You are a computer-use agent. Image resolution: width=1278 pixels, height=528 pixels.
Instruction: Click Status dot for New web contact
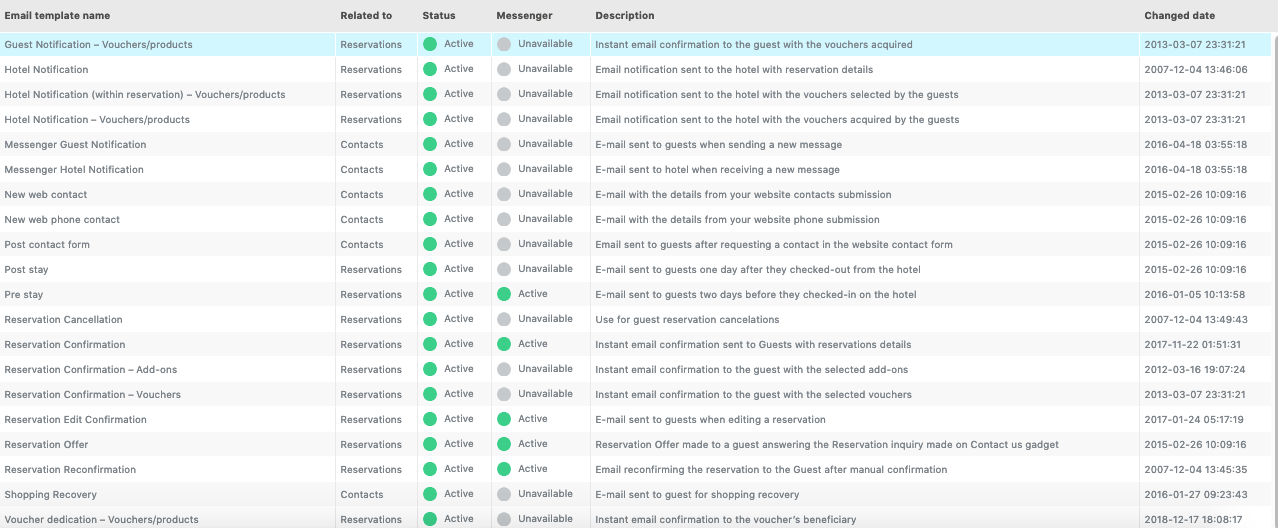click(430, 194)
